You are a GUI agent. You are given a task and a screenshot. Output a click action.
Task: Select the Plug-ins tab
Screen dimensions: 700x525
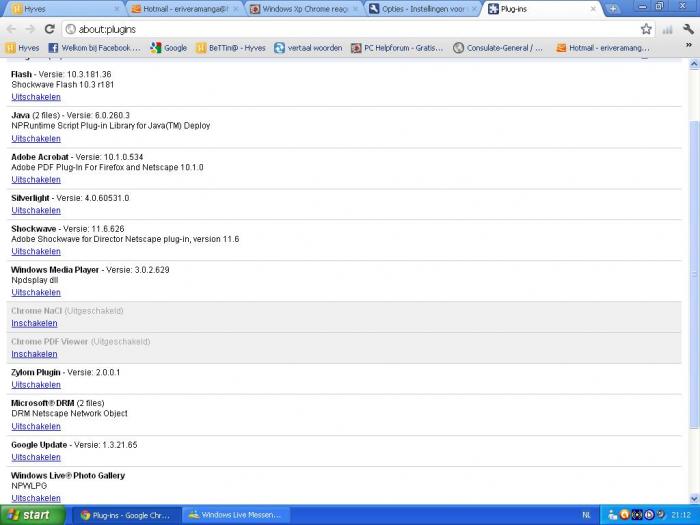click(x=541, y=9)
